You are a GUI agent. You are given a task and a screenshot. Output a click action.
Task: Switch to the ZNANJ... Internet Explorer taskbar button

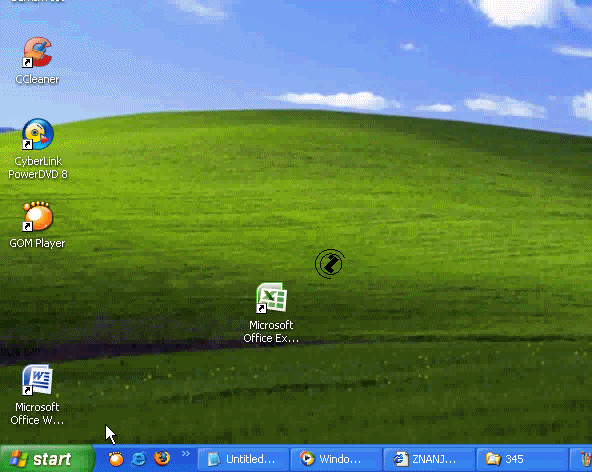coord(429,459)
